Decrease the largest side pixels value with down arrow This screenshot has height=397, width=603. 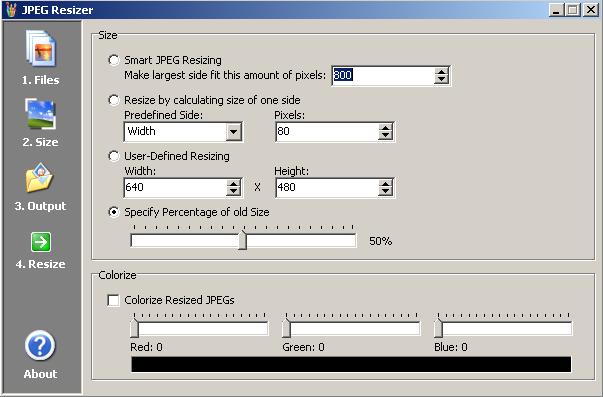(441, 80)
